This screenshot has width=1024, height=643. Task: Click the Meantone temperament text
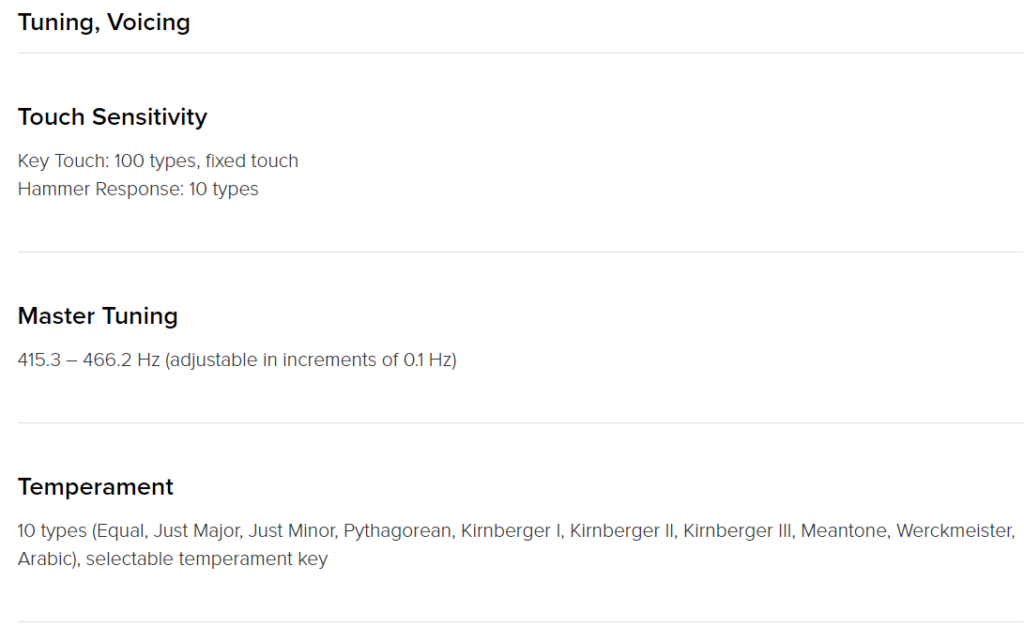point(843,531)
